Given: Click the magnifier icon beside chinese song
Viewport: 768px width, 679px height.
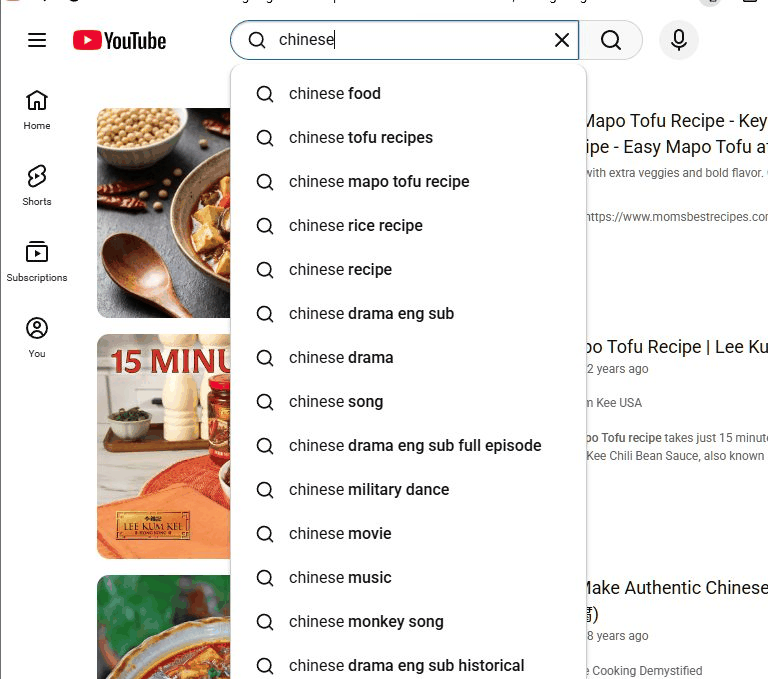Looking at the screenshot, I should (265, 402).
